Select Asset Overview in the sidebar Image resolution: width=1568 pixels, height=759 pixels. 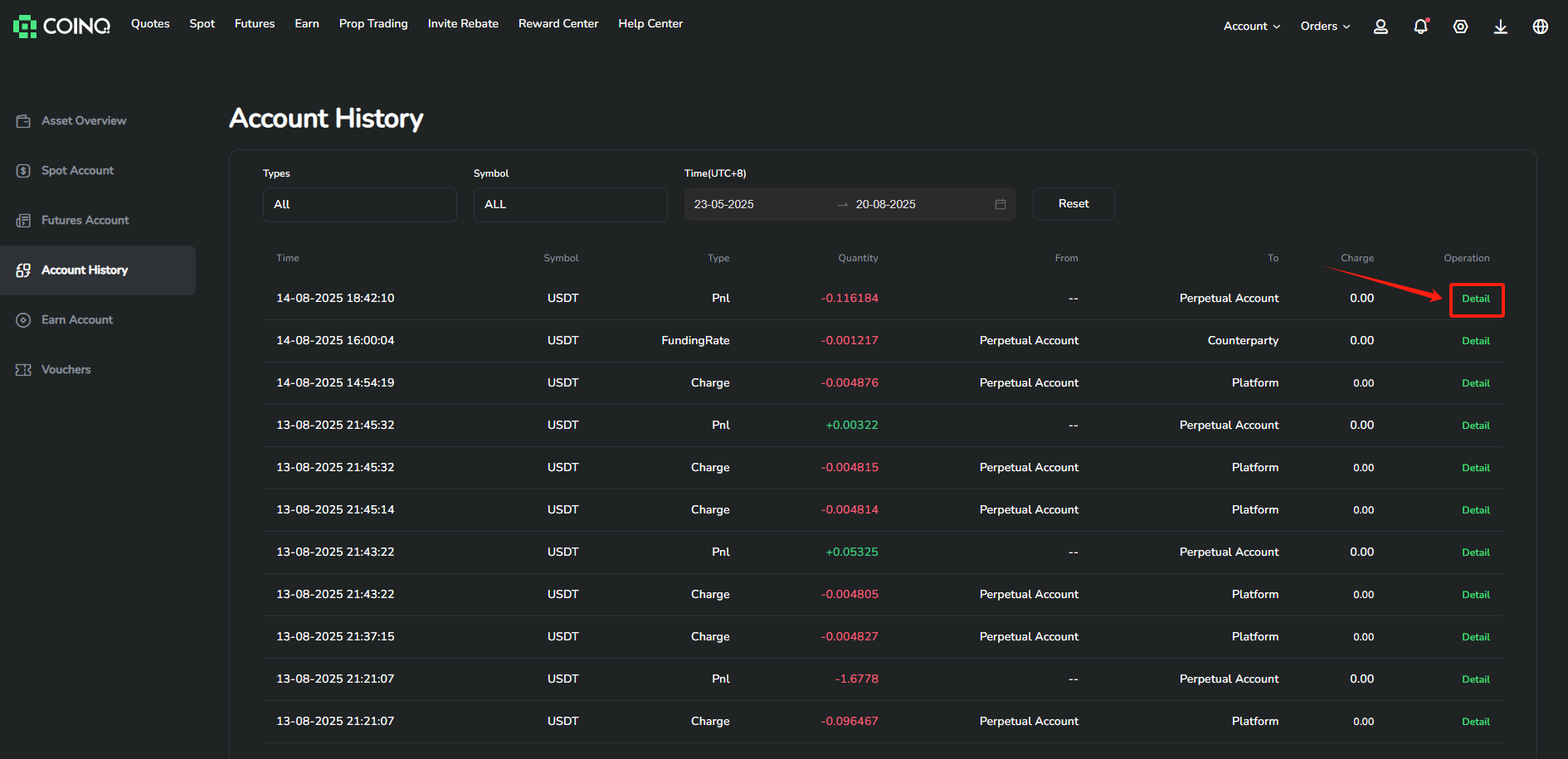[x=83, y=120]
